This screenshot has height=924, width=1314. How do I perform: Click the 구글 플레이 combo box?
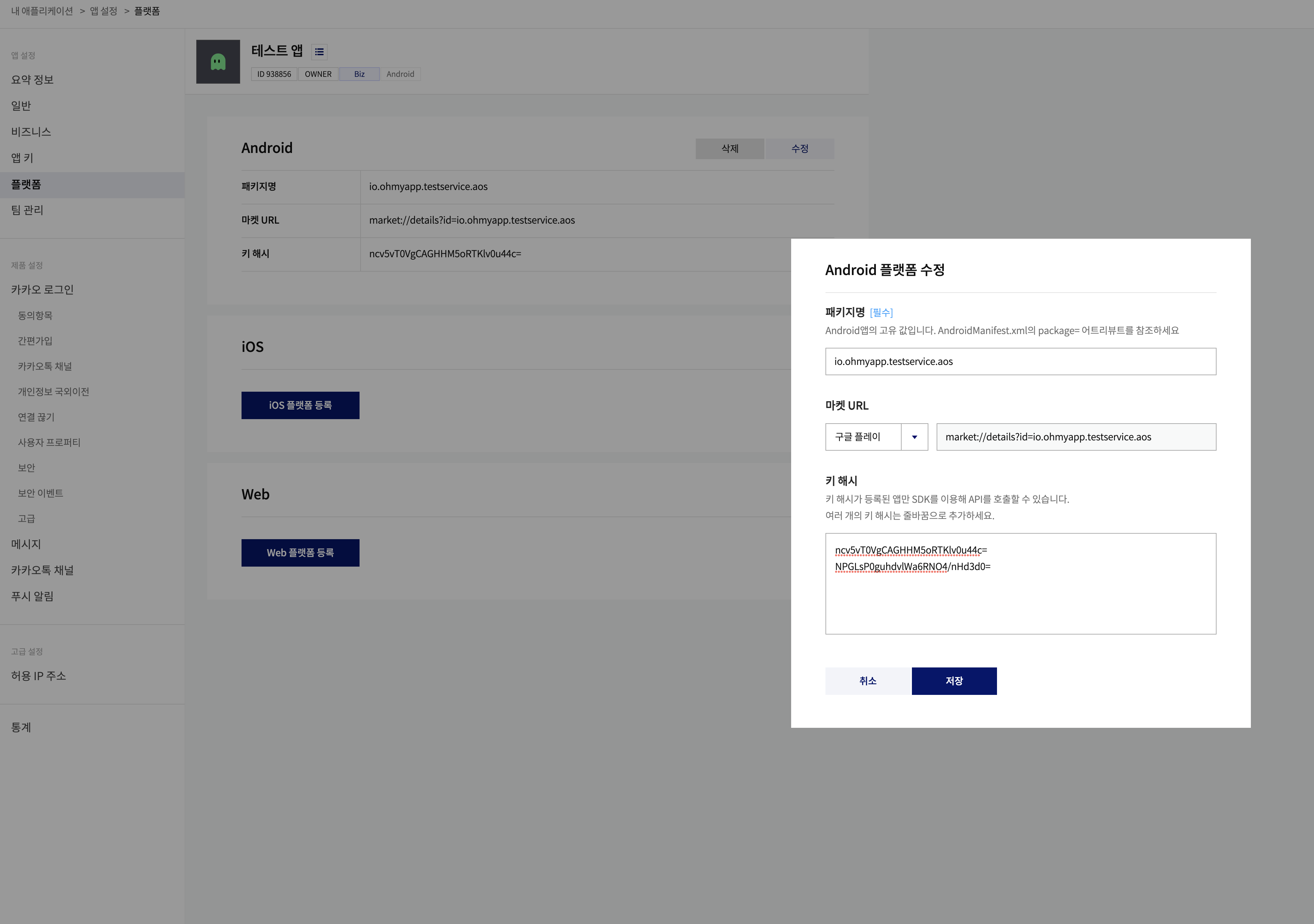863,437
